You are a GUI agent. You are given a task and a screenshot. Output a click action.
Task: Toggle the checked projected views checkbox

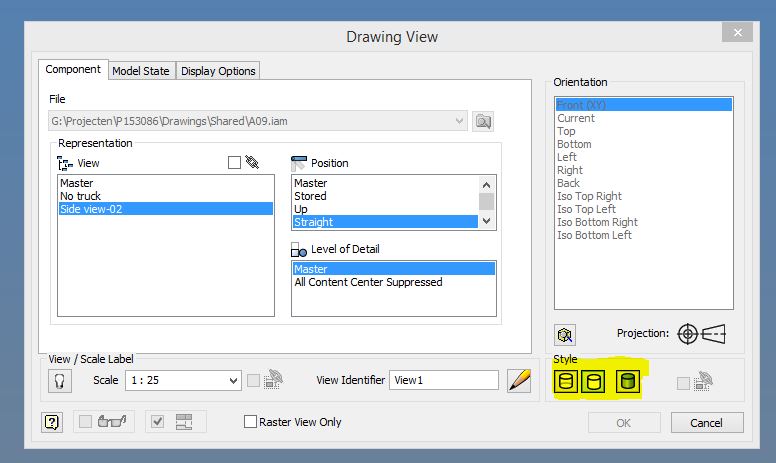click(157, 421)
